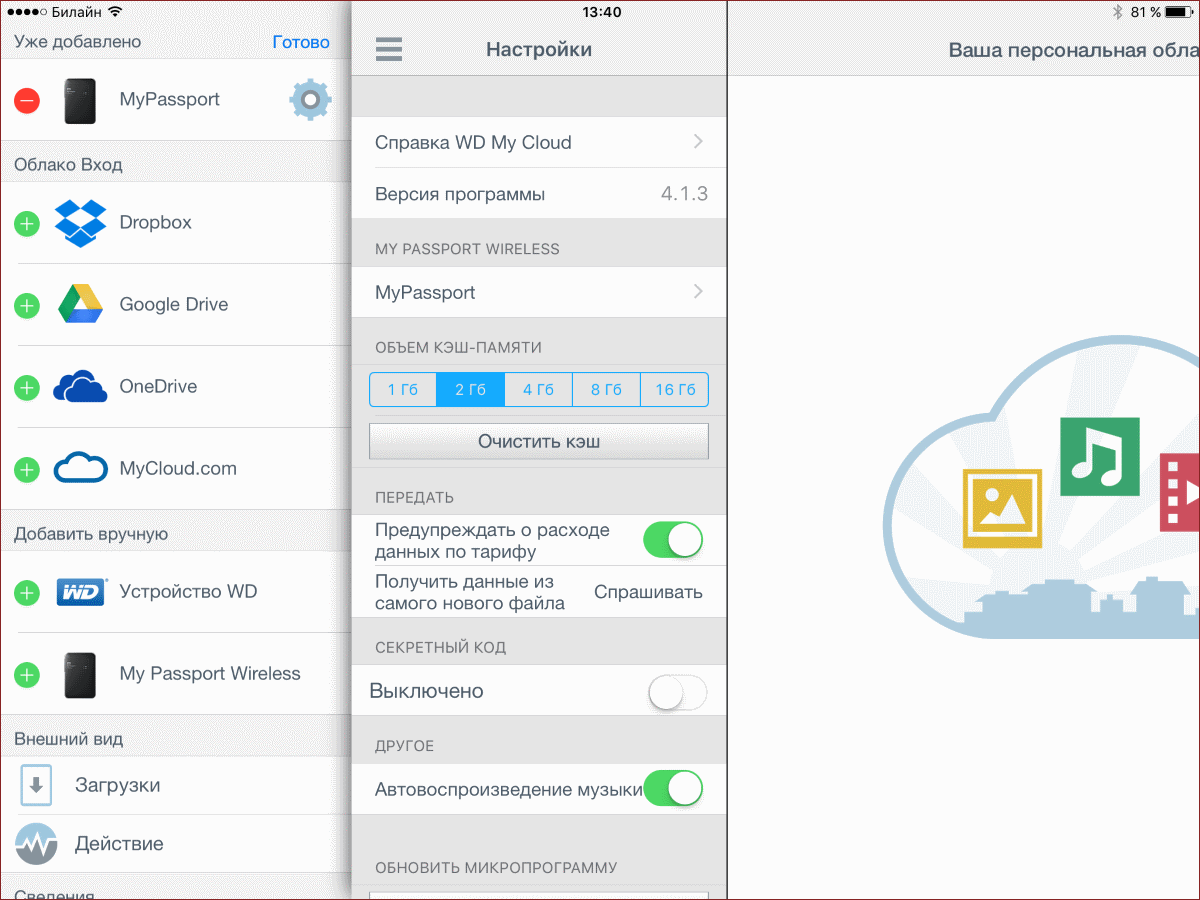The width and height of the screenshot is (1200, 900).
Task: Disable Автовоспроизведение музыки switch
Action: (673, 789)
